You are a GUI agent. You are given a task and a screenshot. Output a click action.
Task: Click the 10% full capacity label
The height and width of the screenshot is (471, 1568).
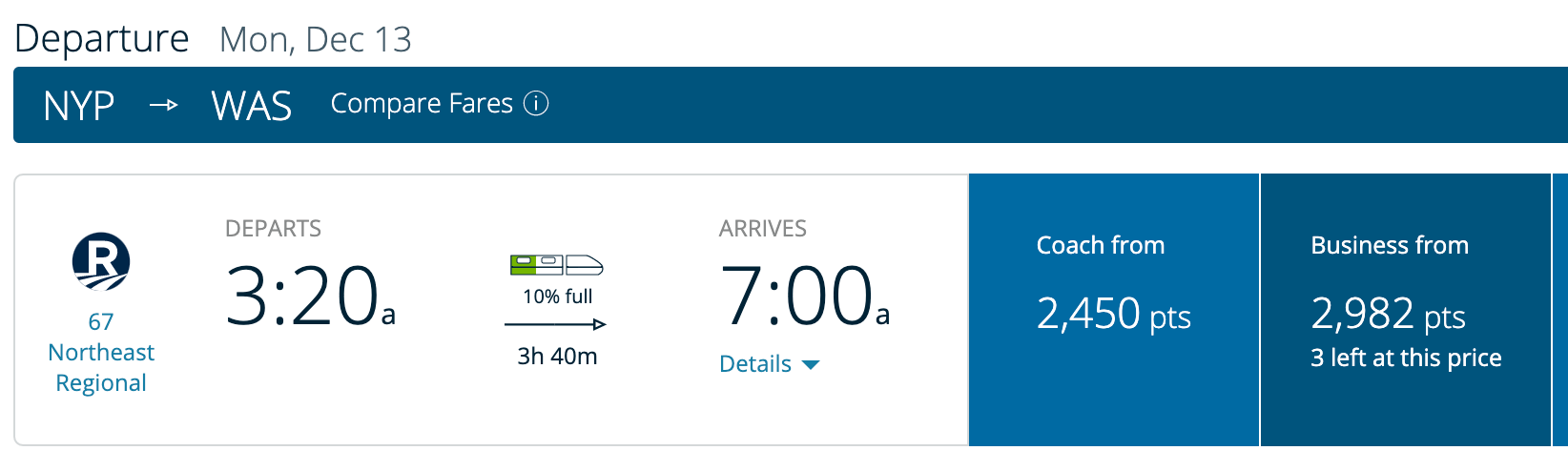(x=557, y=297)
